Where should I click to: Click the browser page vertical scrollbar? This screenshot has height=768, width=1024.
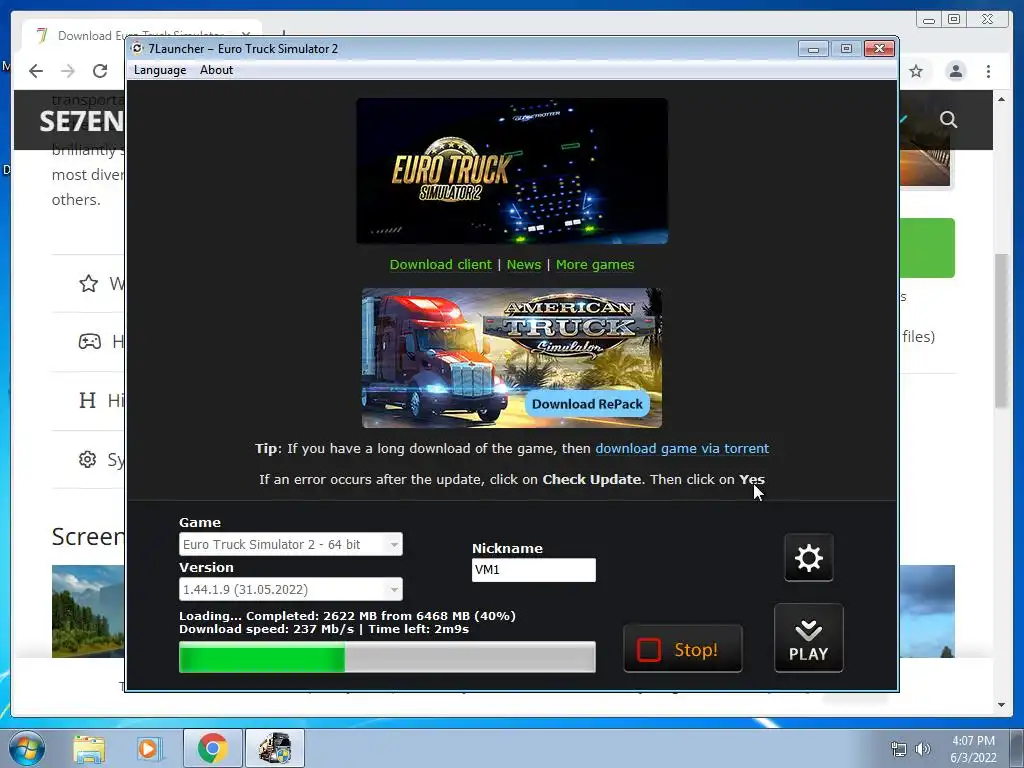coord(1000,330)
